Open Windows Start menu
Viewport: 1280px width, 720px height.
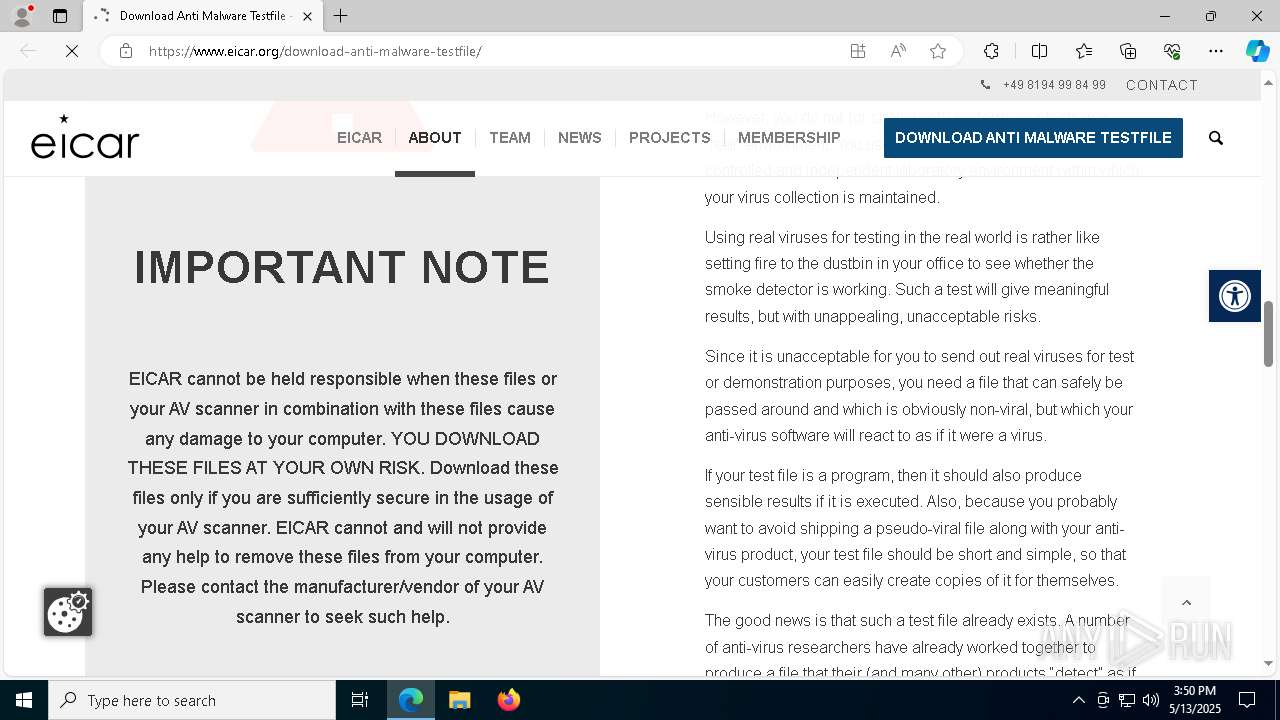point(24,700)
